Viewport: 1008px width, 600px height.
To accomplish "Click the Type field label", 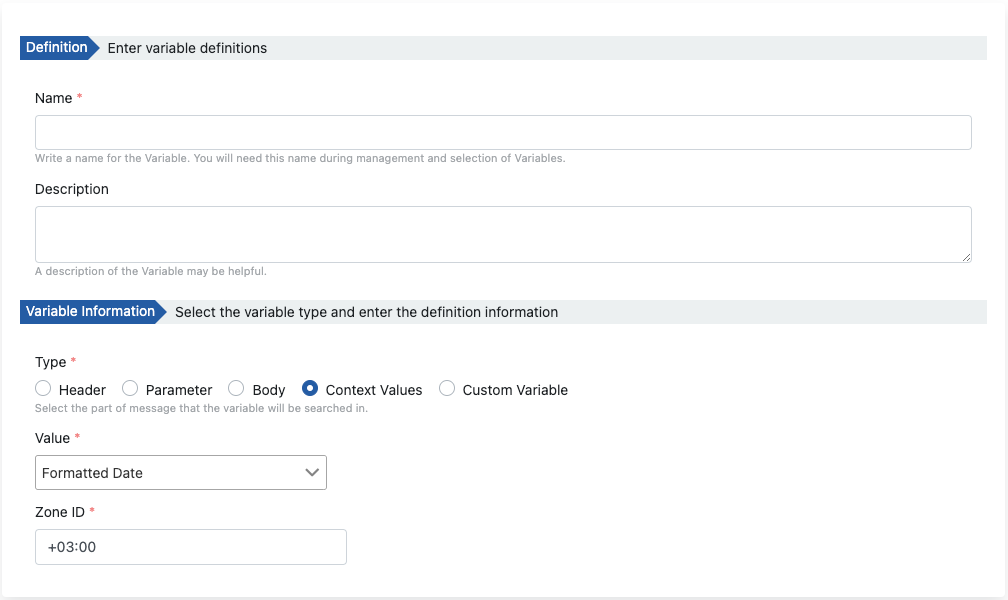I will [50, 362].
